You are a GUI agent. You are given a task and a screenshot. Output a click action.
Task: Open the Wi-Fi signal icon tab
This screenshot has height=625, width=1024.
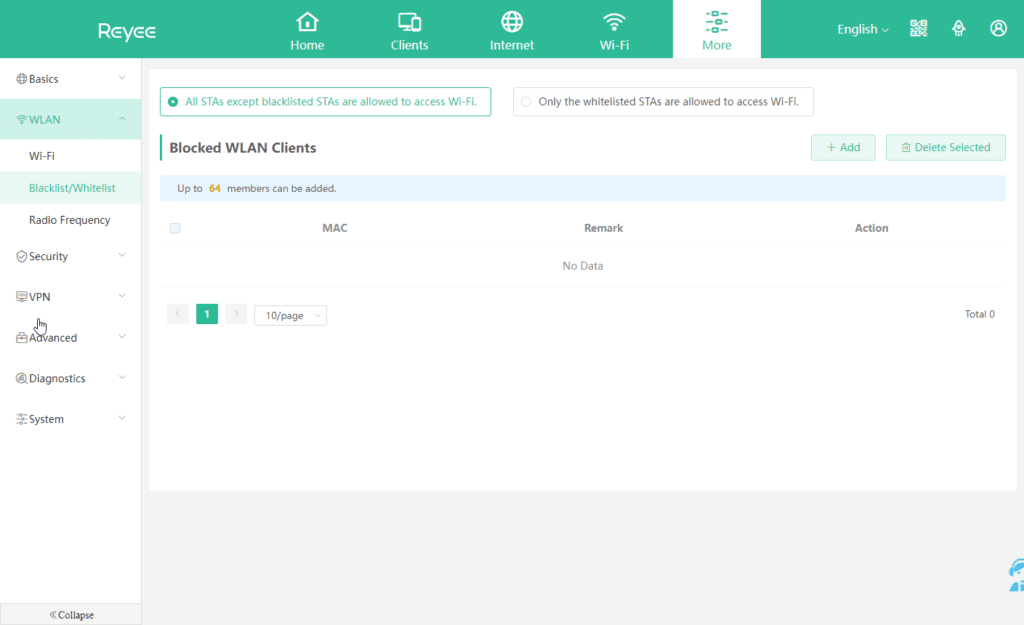coord(614,22)
